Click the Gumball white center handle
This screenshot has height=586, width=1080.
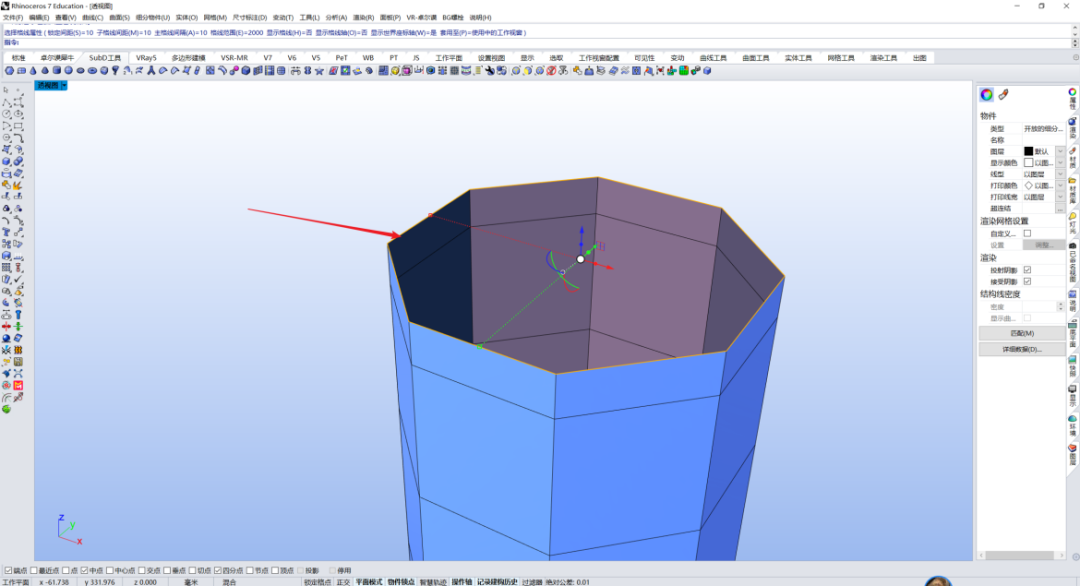[x=581, y=259]
